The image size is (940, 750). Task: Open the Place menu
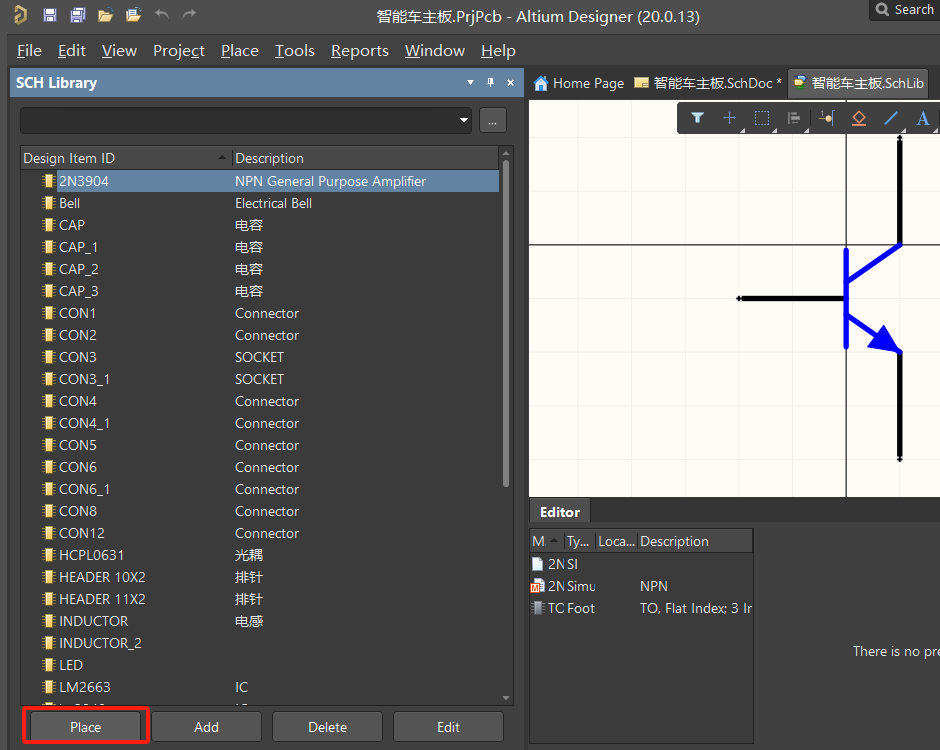(240, 51)
